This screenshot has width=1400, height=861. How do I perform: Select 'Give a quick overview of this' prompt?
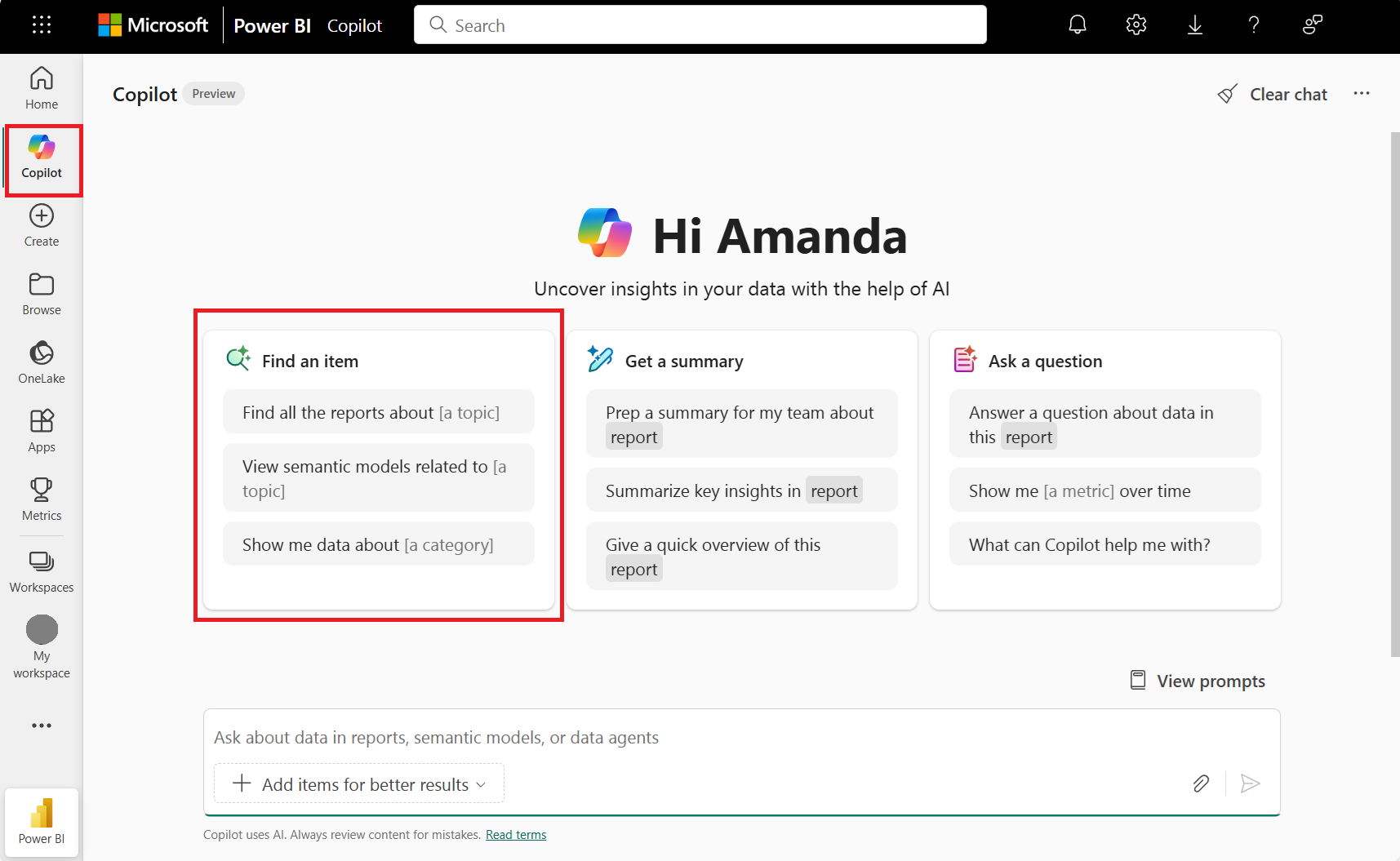(742, 557)
